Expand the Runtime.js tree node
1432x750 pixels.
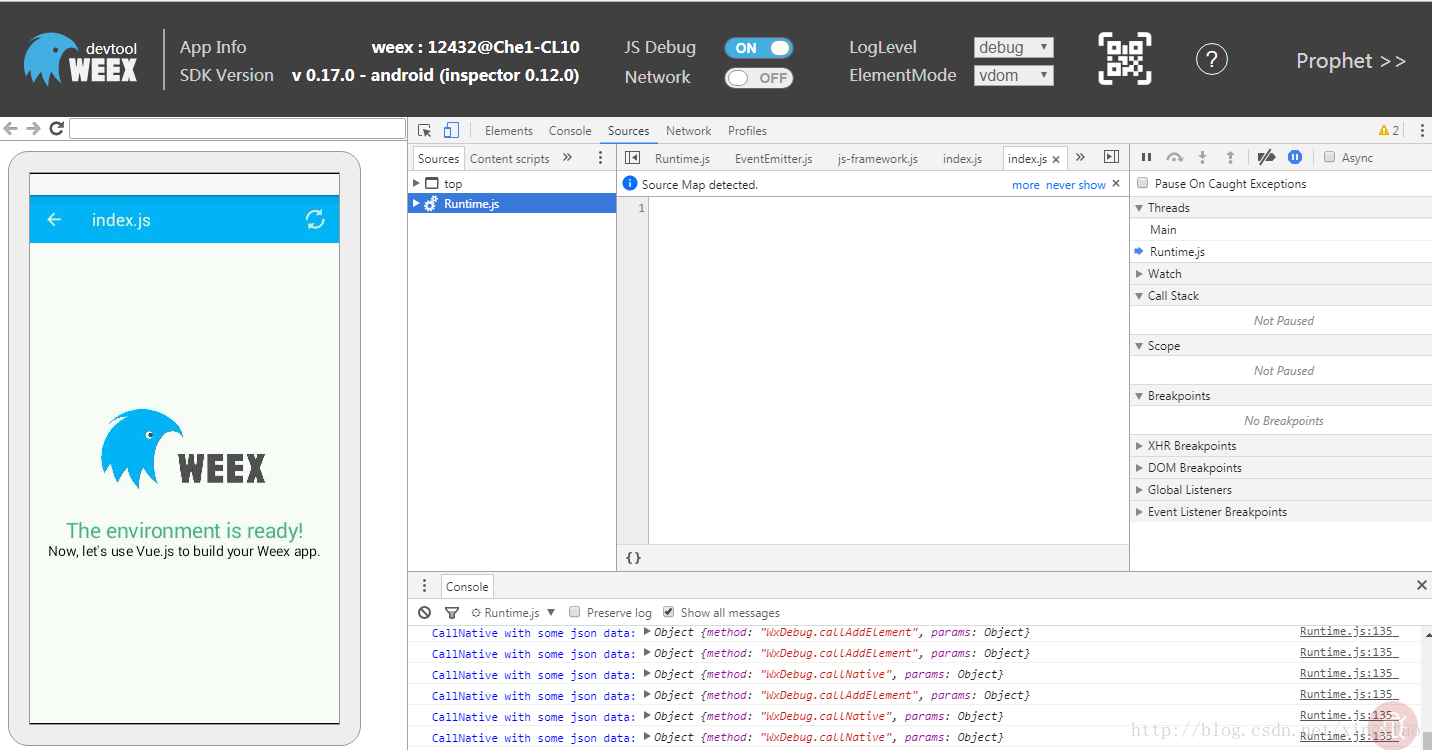click(x=416, y=203)
